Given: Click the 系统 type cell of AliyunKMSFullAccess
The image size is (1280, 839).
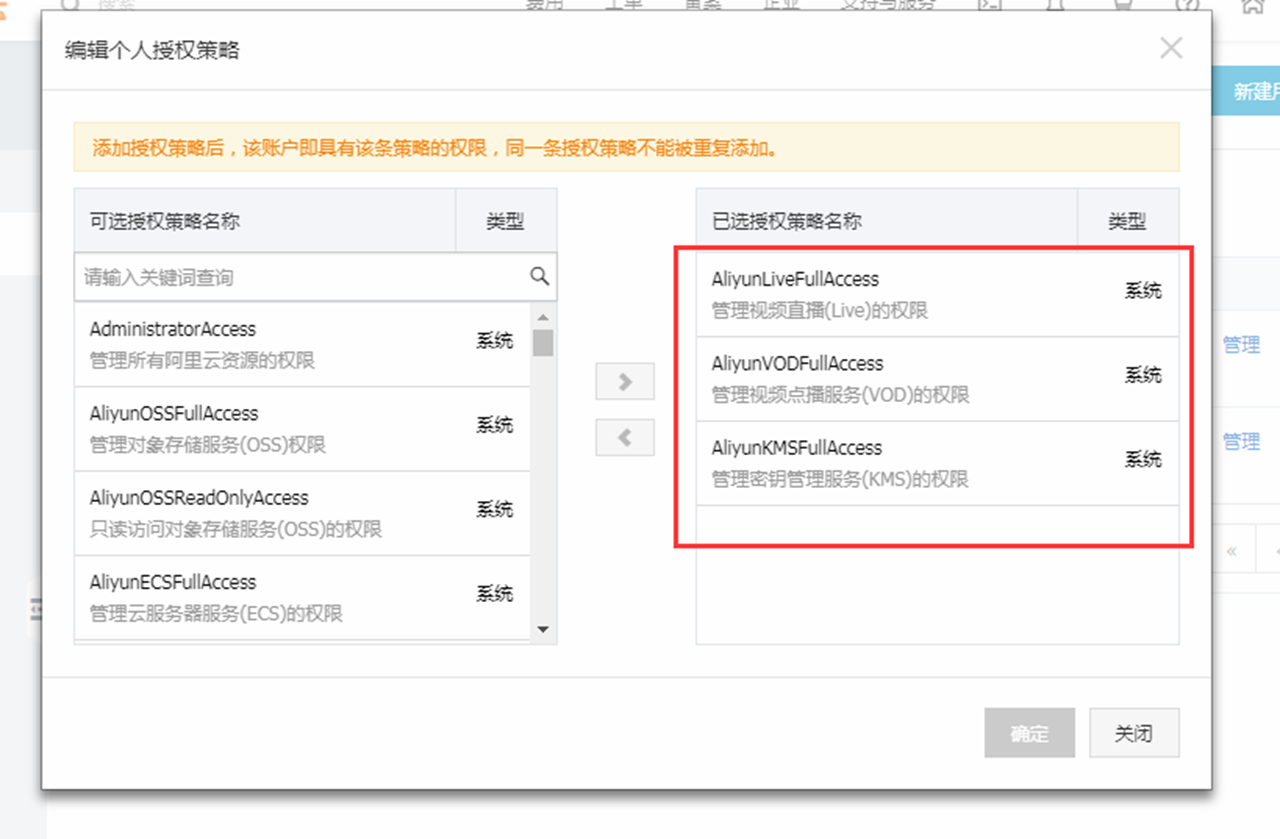Looking at the screenshot, I should tap(1143, 459).
